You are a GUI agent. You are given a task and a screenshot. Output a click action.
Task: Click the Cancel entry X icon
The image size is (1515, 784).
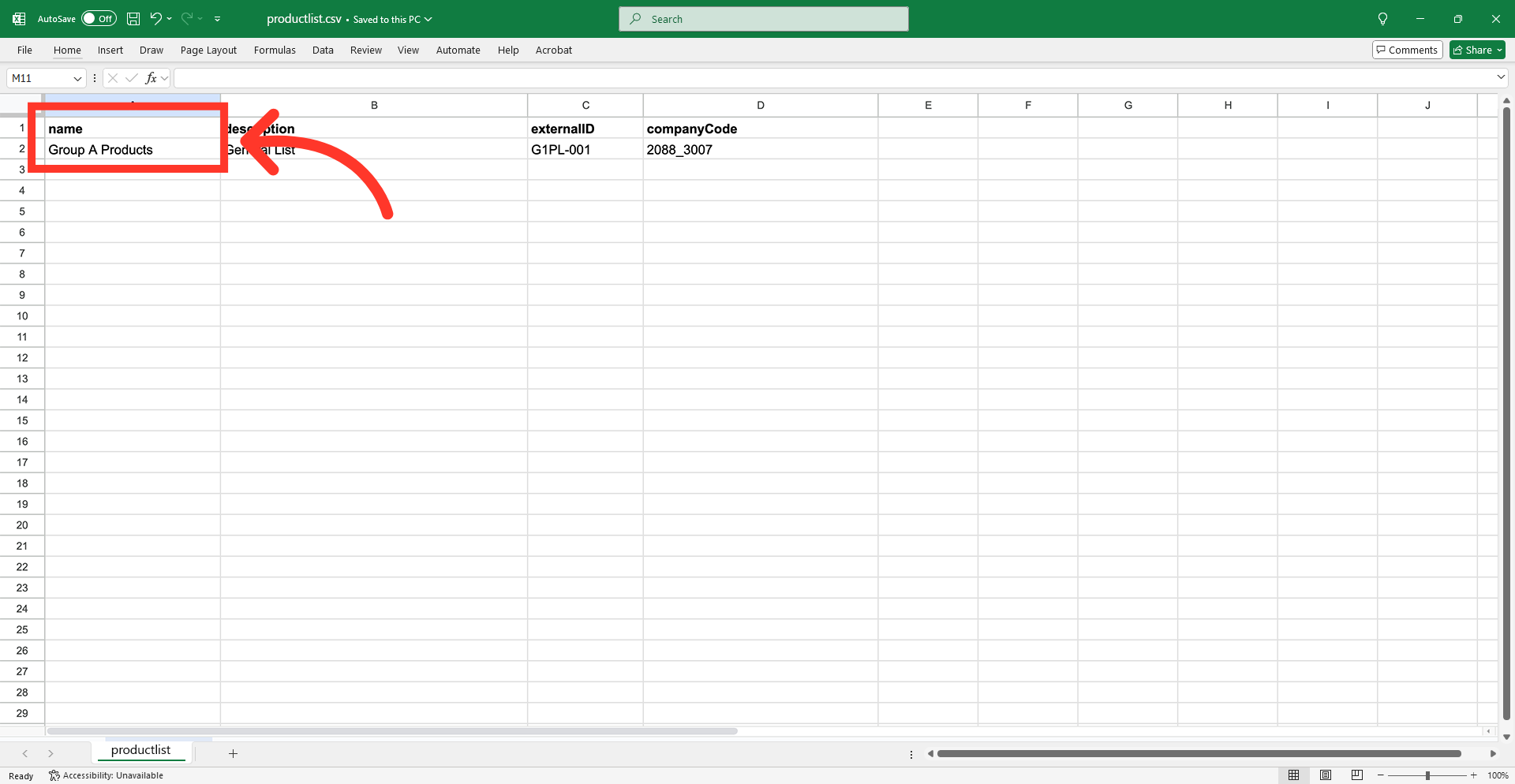pos(113,78)
